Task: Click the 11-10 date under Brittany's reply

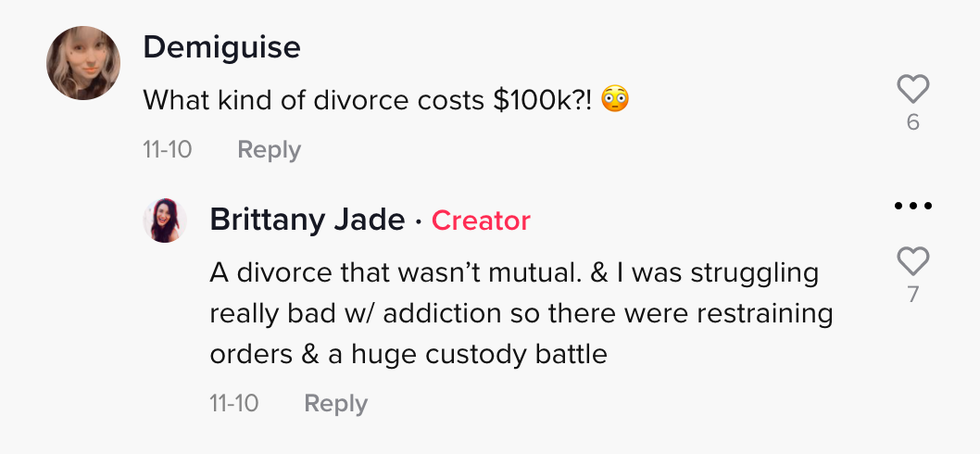Action: click(x=234, y=404)
